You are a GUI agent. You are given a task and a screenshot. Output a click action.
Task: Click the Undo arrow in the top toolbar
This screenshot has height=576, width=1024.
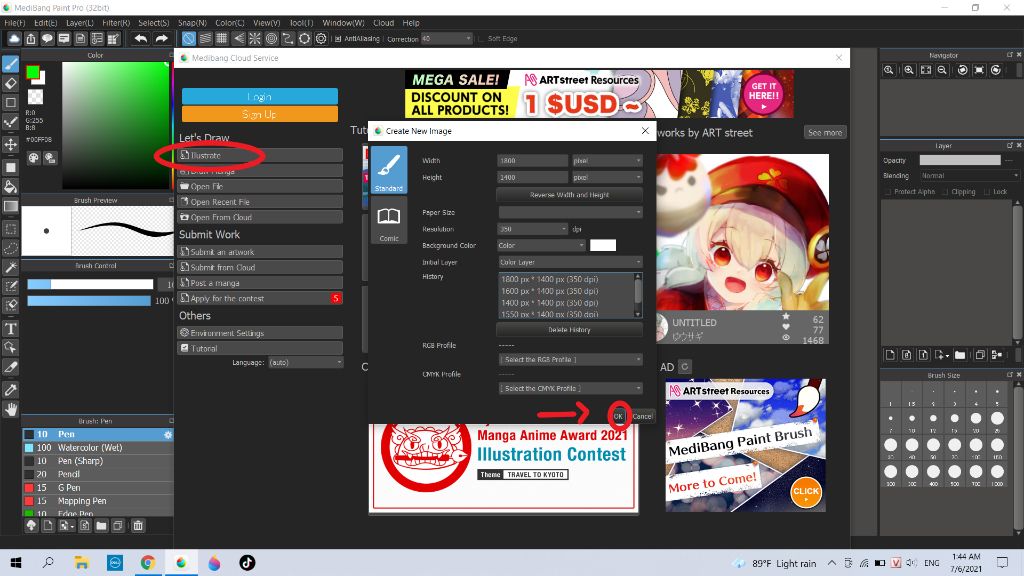[140, 39]
